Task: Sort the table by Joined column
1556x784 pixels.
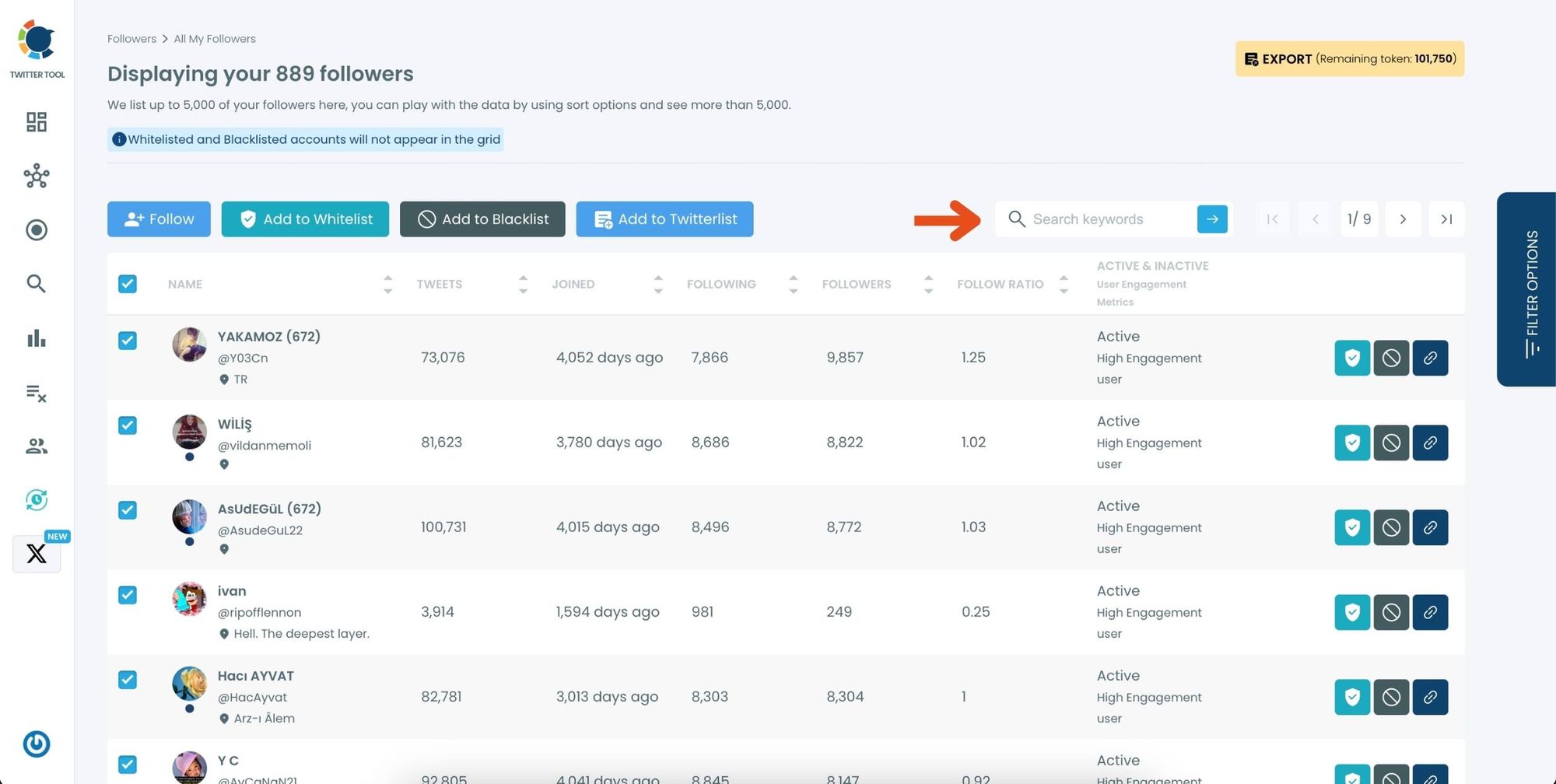Action: coord(658,284)
